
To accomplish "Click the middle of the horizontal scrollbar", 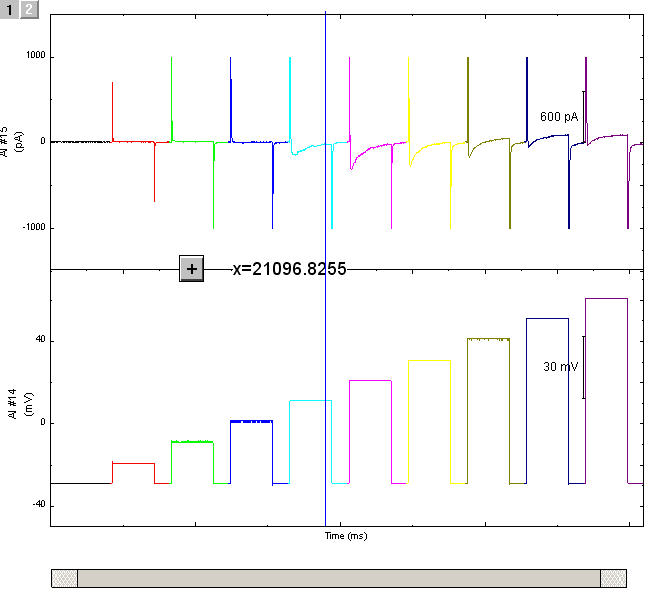I will [338, 579].
